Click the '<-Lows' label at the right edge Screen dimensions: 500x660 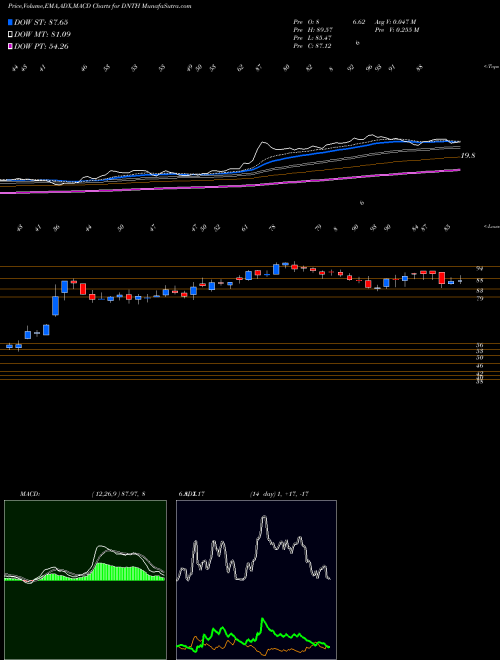tap(491, 226)
